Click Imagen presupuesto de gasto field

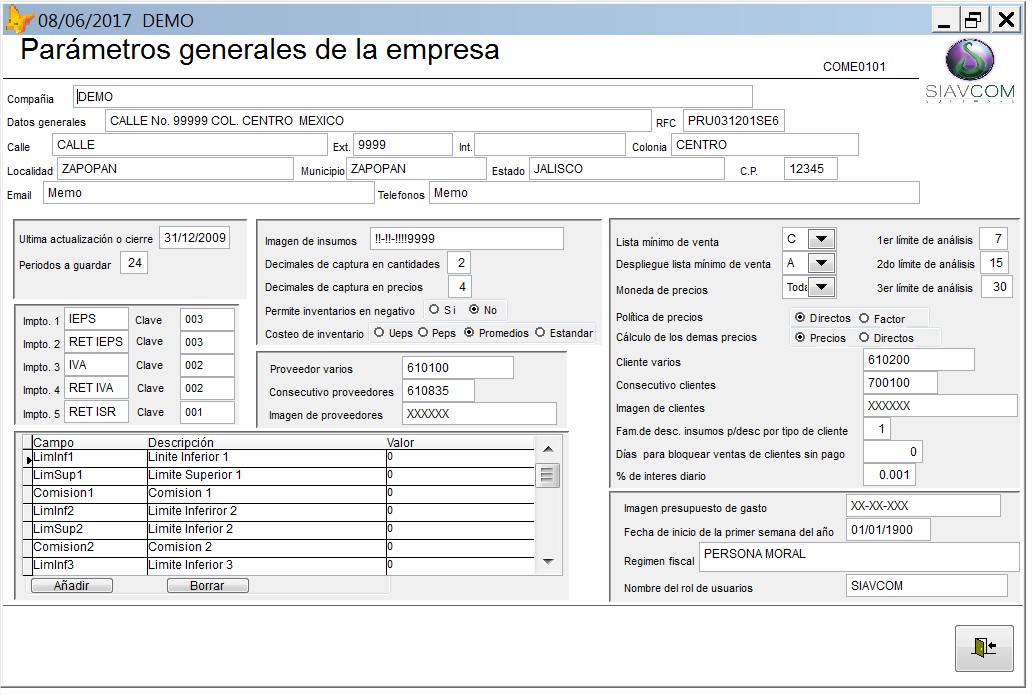[923, 506]
